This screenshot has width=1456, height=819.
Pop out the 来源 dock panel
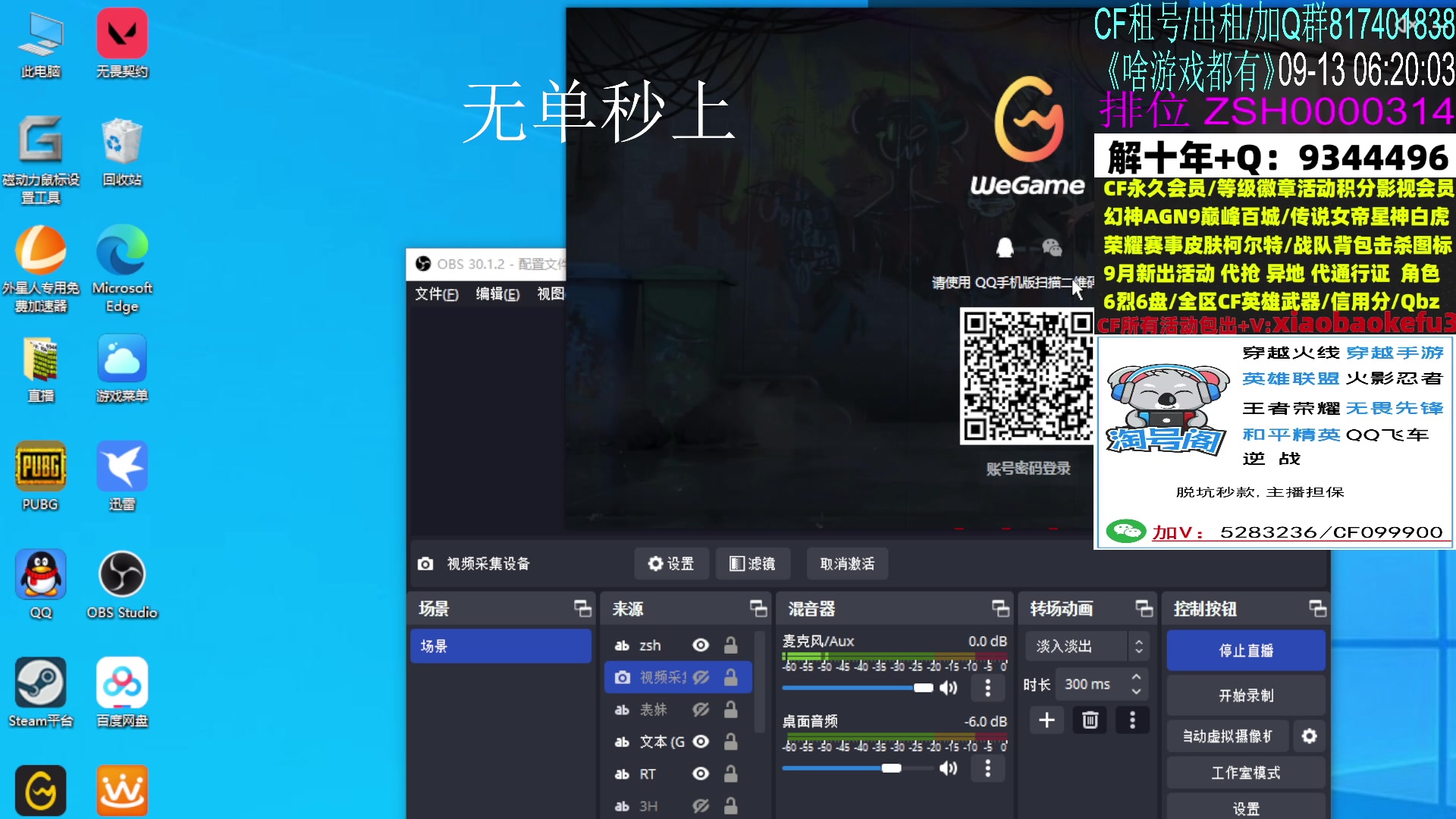(758, 608)
